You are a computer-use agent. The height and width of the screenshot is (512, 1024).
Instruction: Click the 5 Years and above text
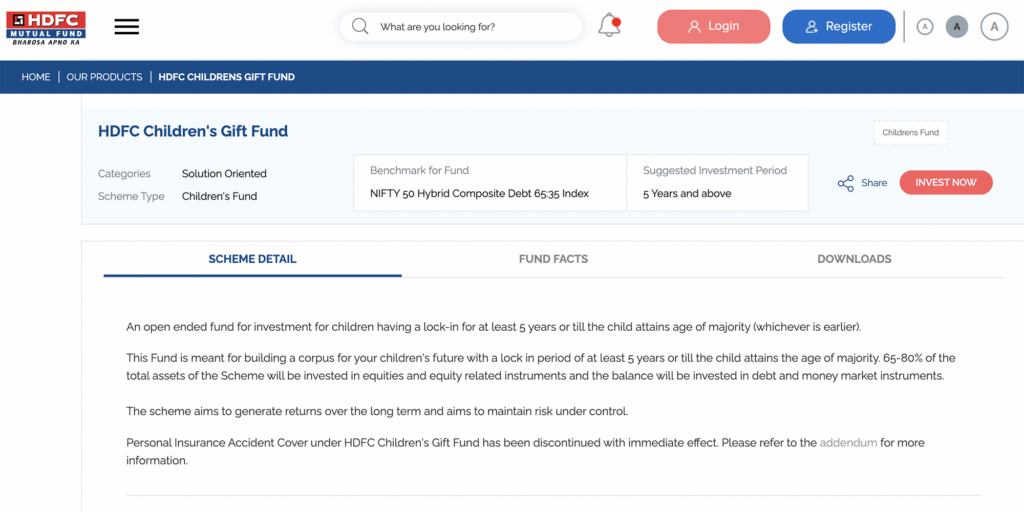pos(687,193)
